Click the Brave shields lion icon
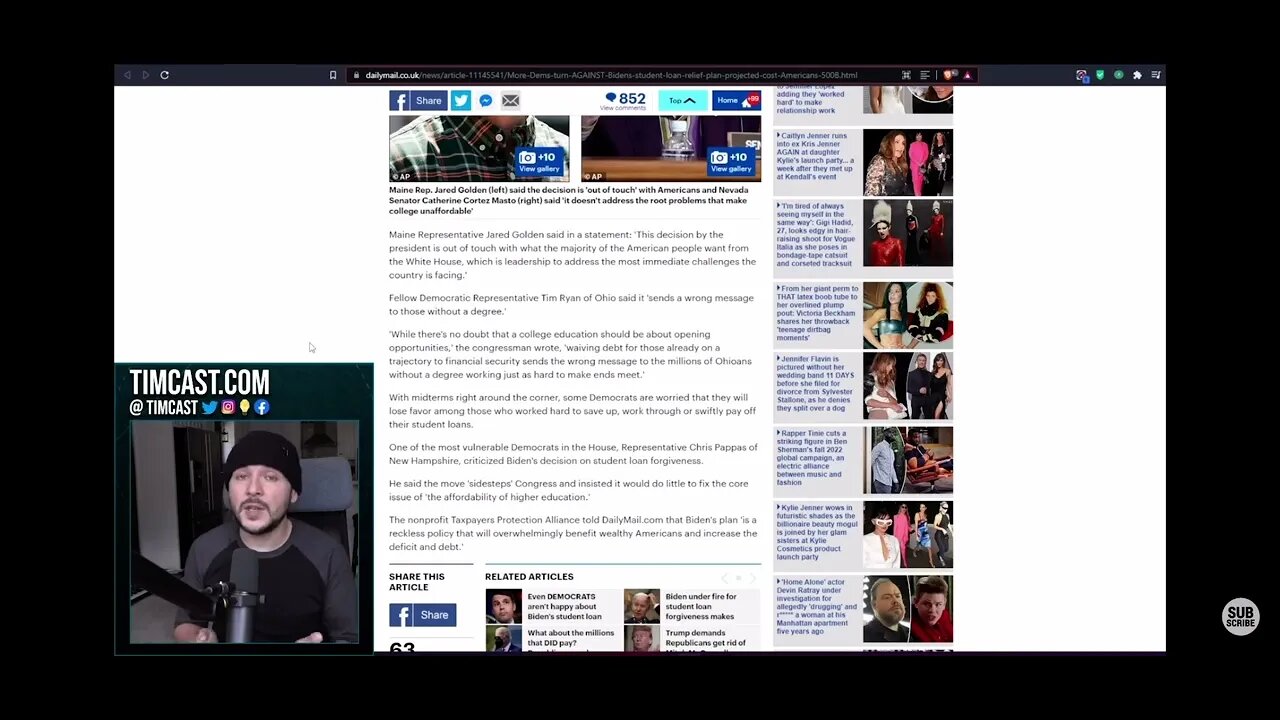This screenshot has height=720, width=1280. pyautogui.click(x=950, y=75)
